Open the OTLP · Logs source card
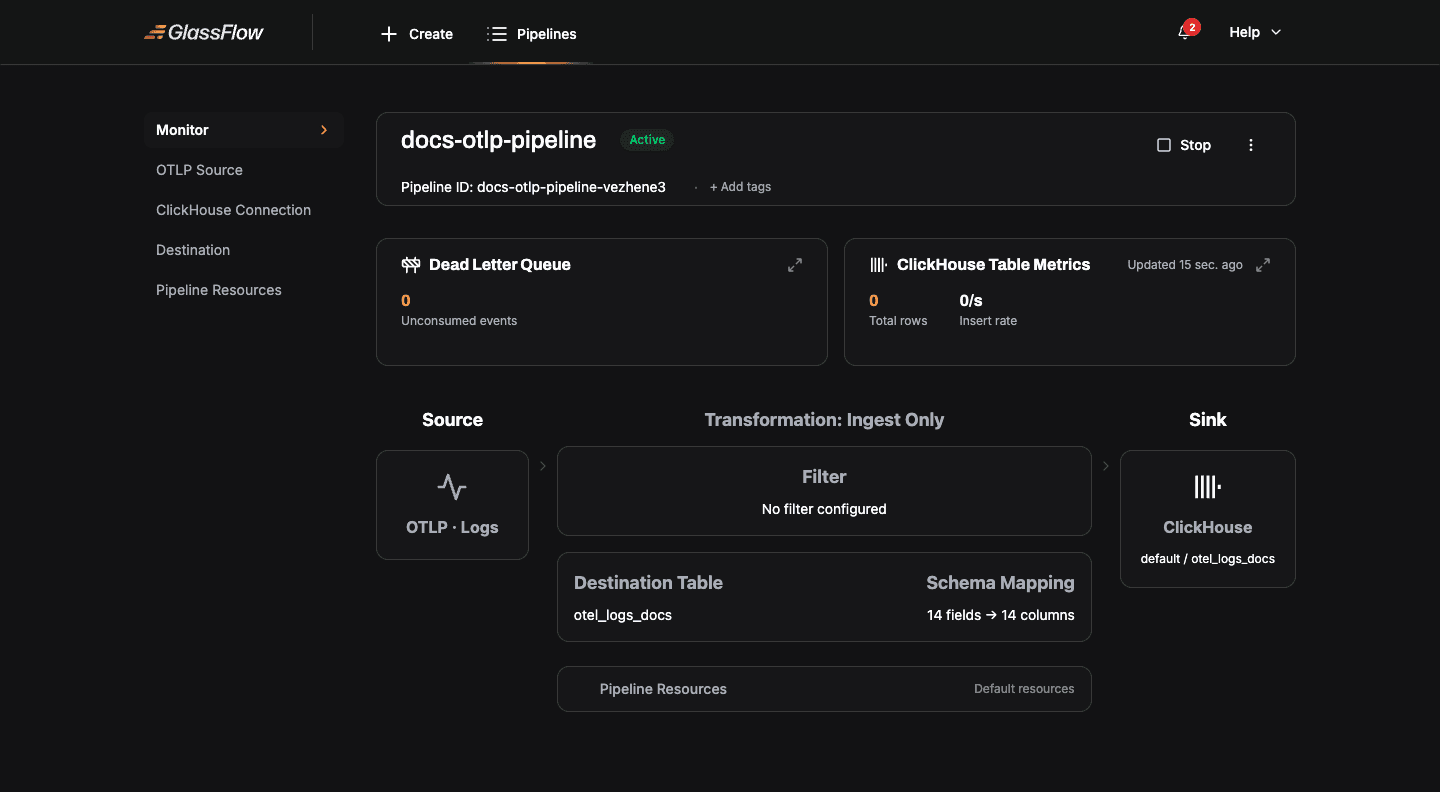 click(452, 505)
